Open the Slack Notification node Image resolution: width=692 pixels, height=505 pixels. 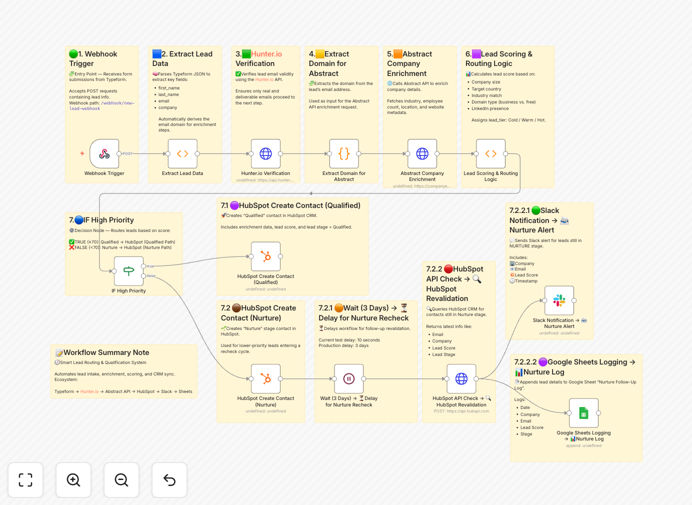tap(559, 301)
